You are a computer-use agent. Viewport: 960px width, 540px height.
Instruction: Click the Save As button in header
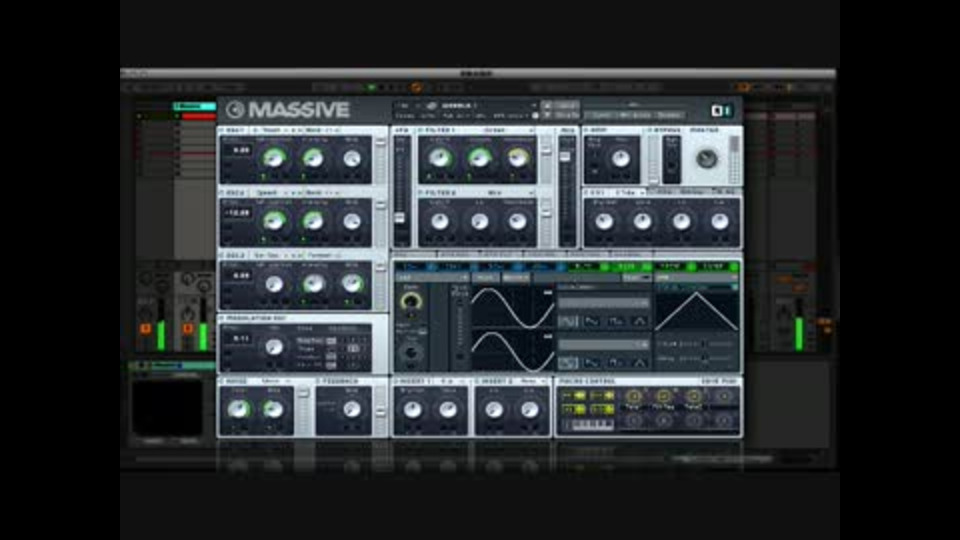[x=566, y=115]
